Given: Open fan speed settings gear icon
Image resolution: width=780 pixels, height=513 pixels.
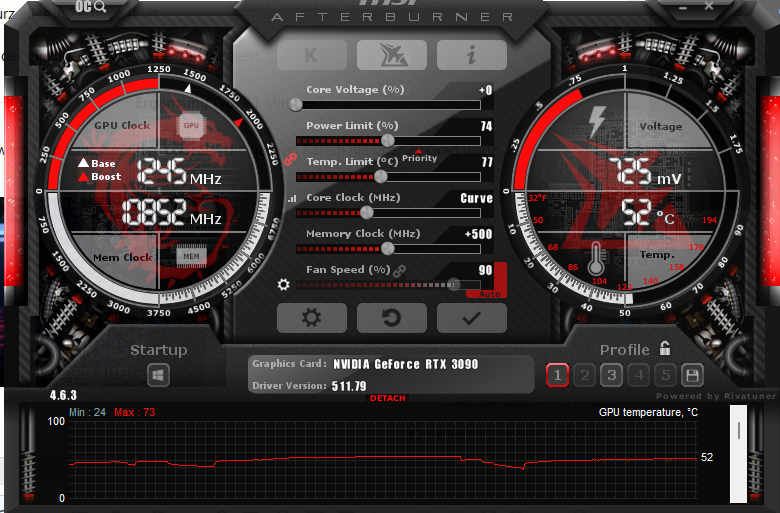Looking at the screenshot, I should point(284,284).
